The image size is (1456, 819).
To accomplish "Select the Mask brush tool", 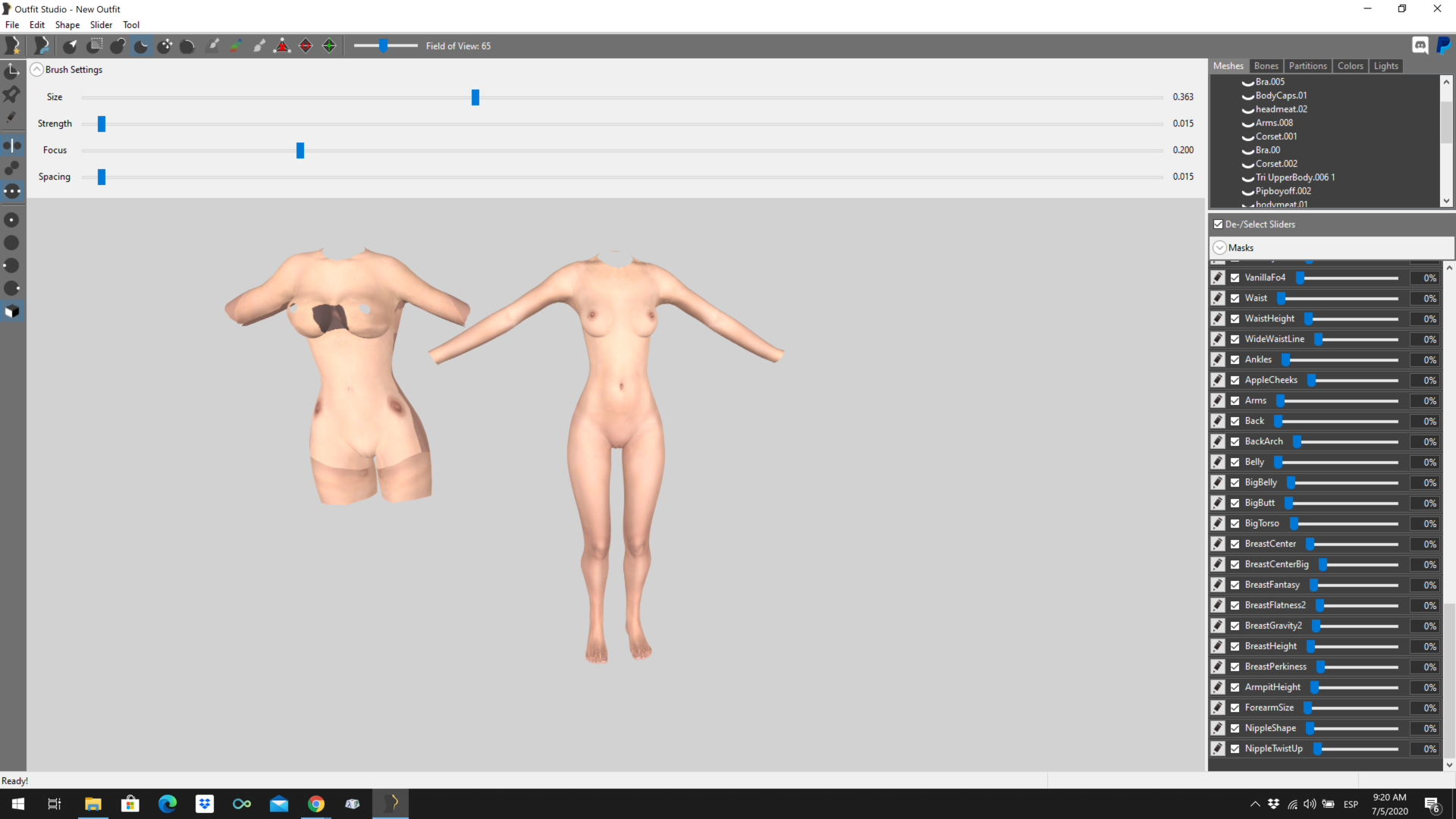I will tap(94, 46).
